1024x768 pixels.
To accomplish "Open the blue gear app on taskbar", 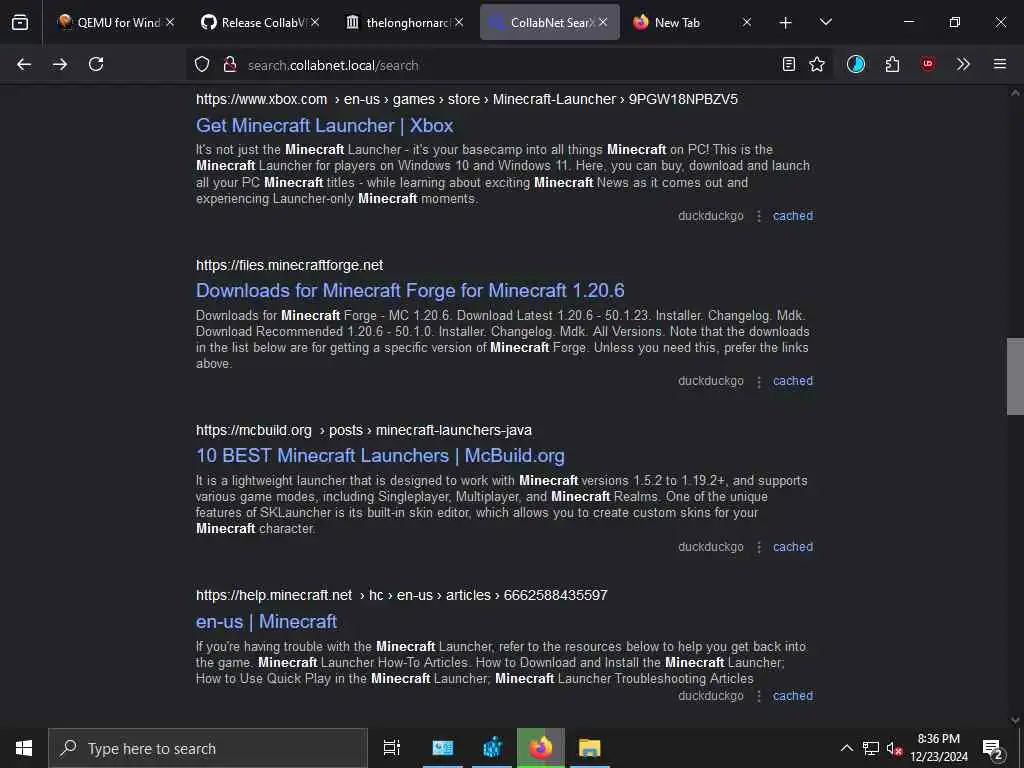I will point(492,748).
